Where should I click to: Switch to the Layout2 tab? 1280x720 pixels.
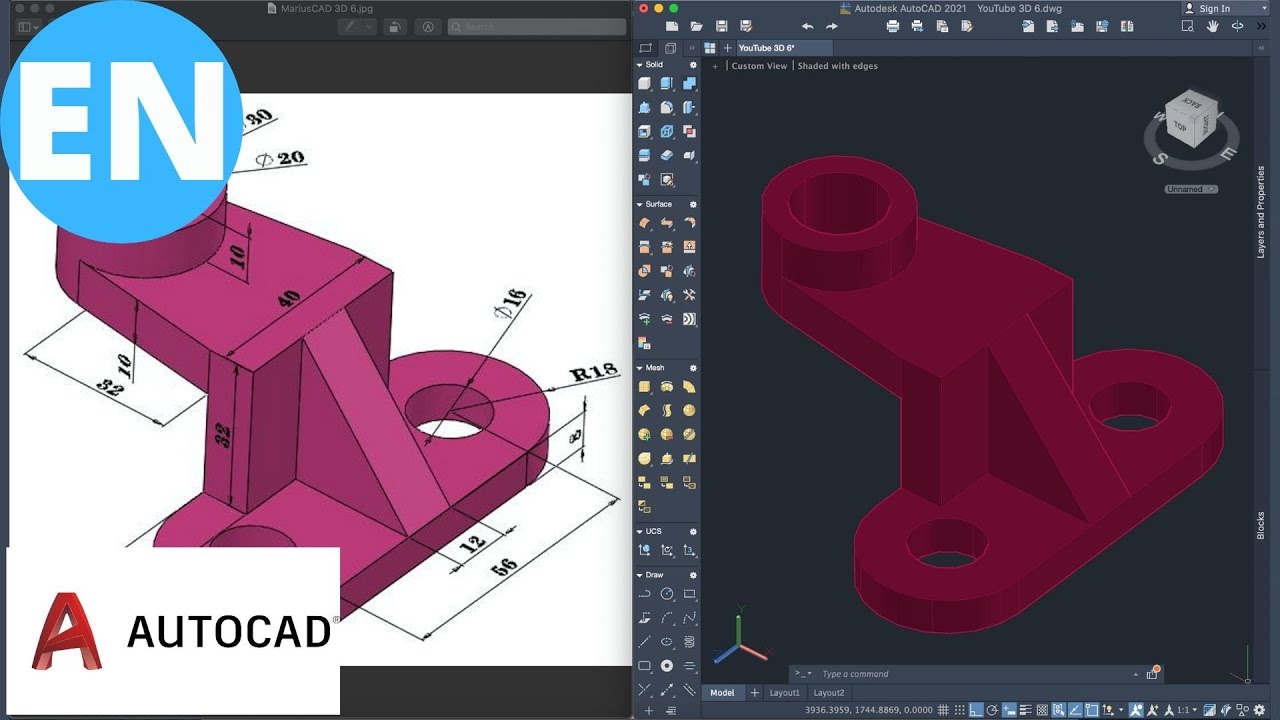tap(829, 692)
